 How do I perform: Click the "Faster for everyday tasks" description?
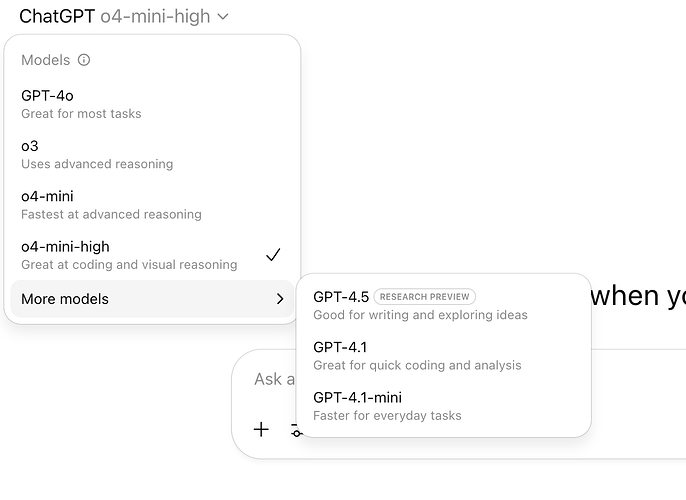pos(387,415)
